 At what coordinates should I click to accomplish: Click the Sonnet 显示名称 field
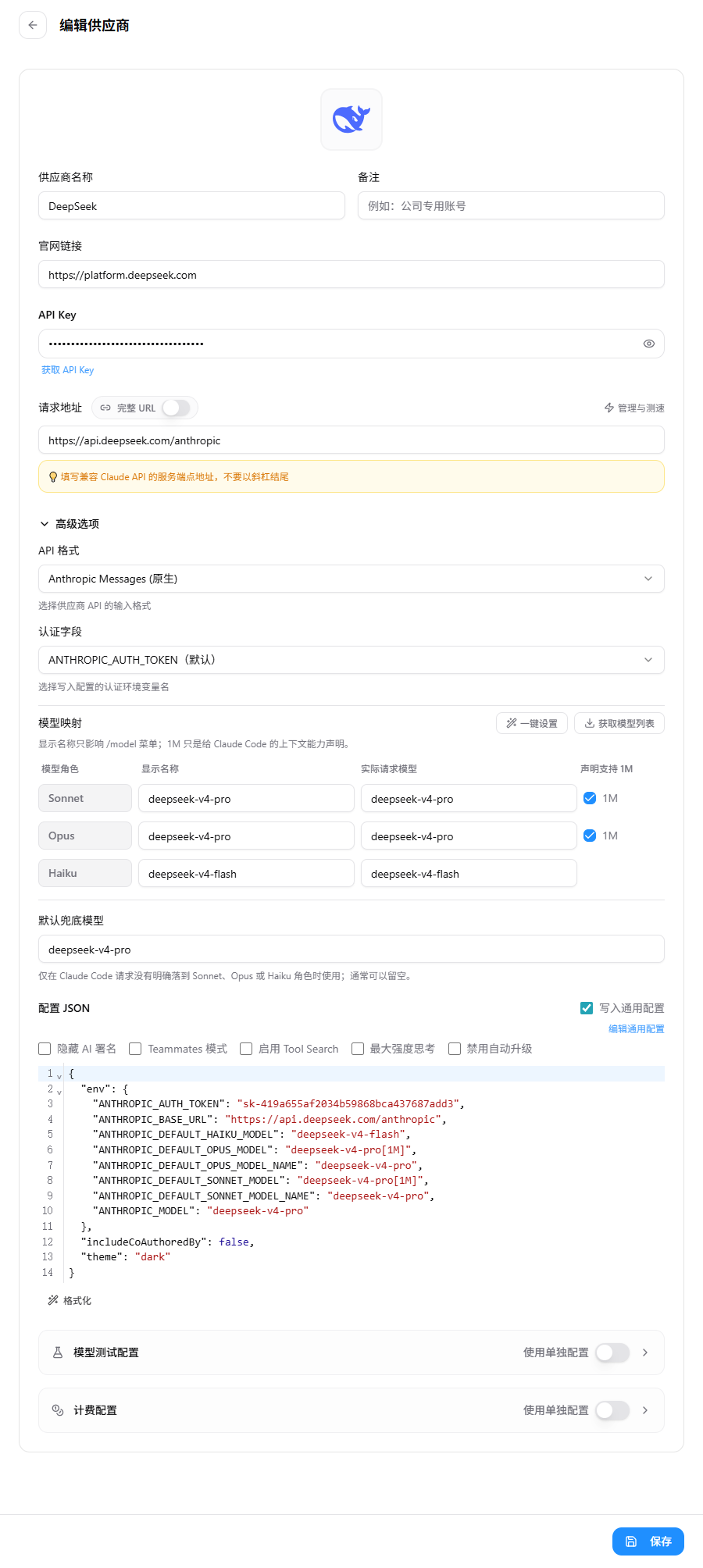246,798
